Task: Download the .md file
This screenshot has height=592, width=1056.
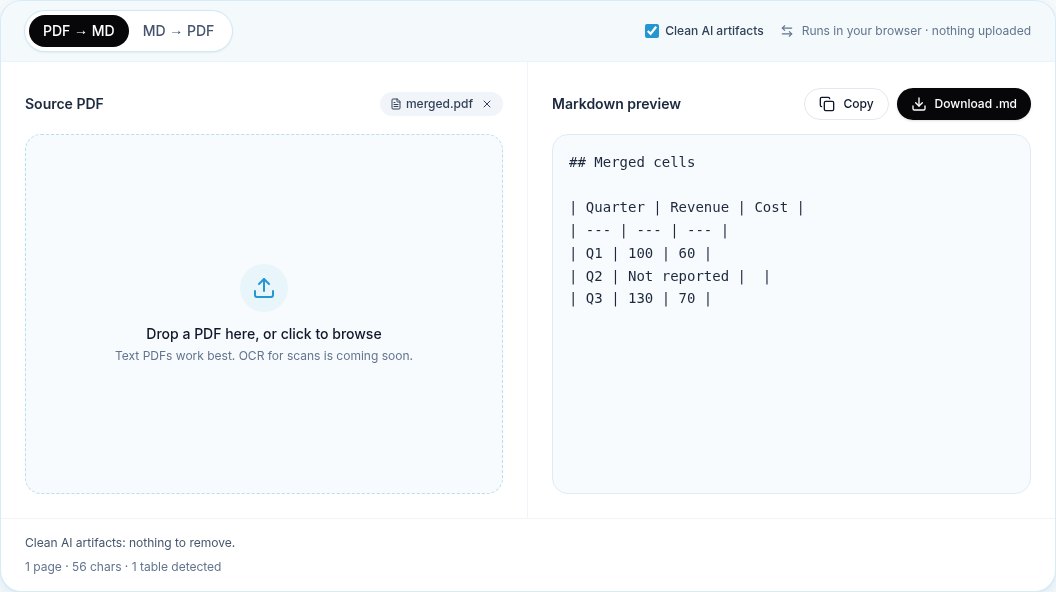Action: (964, 104)
